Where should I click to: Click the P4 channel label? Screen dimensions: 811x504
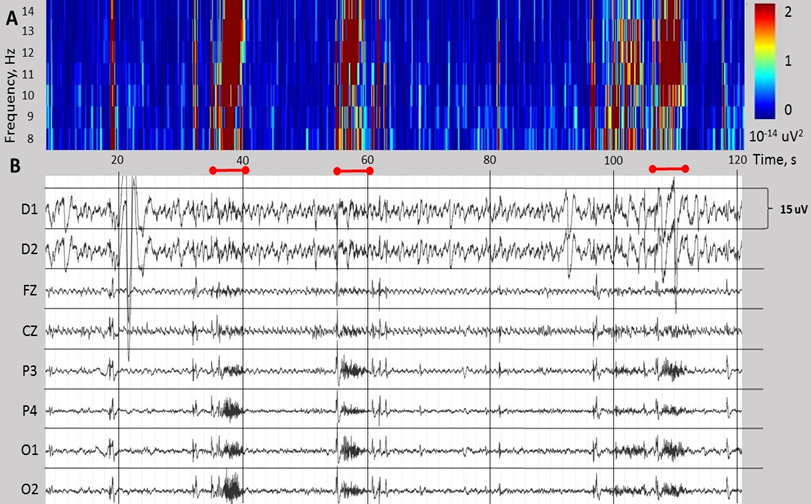tap(27, 410)
